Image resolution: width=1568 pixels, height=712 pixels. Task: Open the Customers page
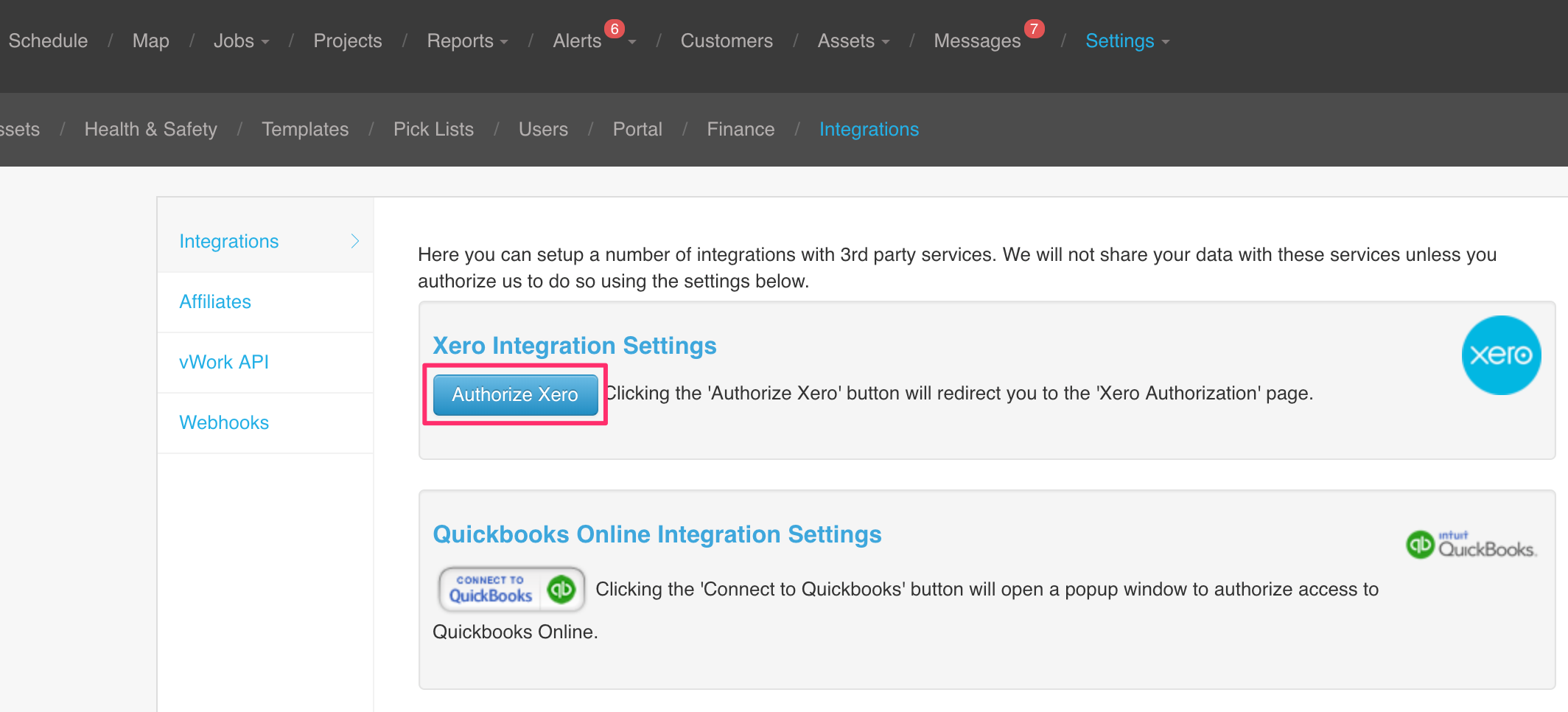click(727, 41)
